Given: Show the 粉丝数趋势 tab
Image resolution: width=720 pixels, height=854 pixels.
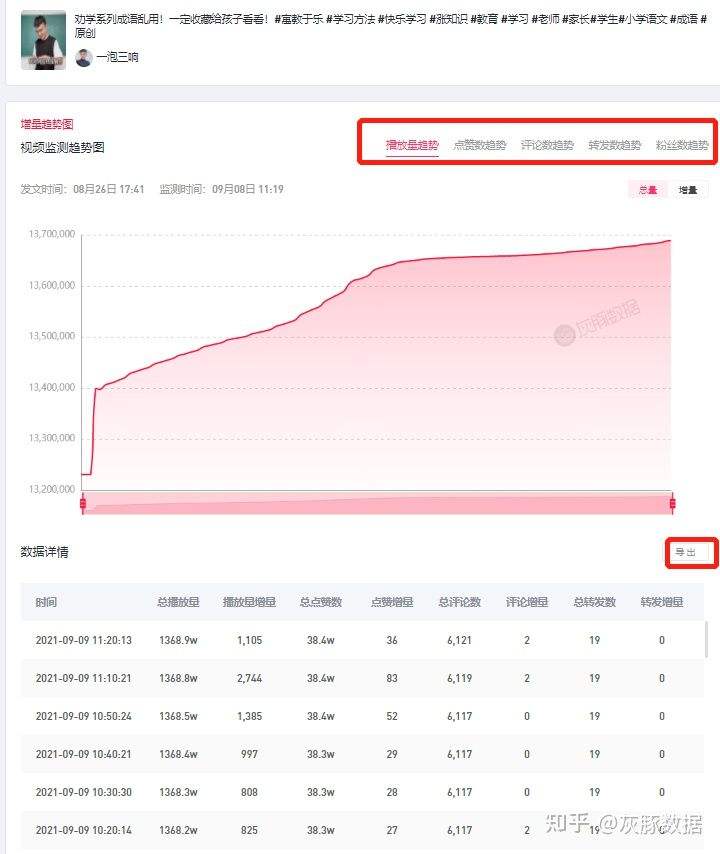Looking at the screenshot, I should 682,145.
